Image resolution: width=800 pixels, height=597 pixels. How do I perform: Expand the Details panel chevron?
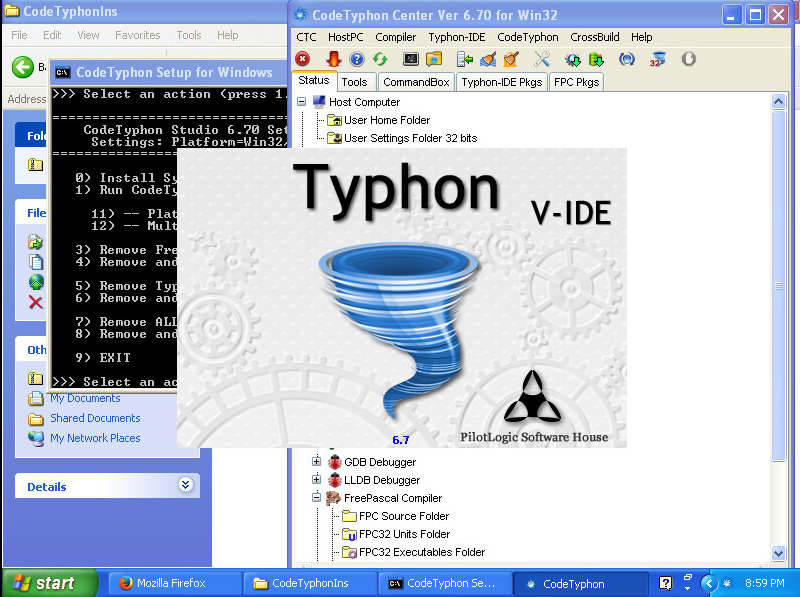coord(185,485)
